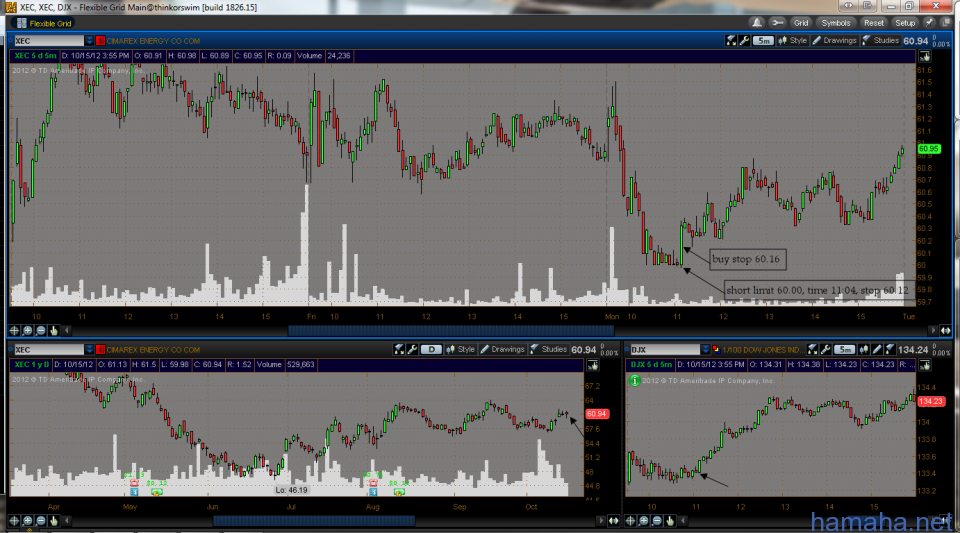Click pan crosshair under daily XEC chart
Viewport: 960px width, 533px height.
[x=14, y=521]
